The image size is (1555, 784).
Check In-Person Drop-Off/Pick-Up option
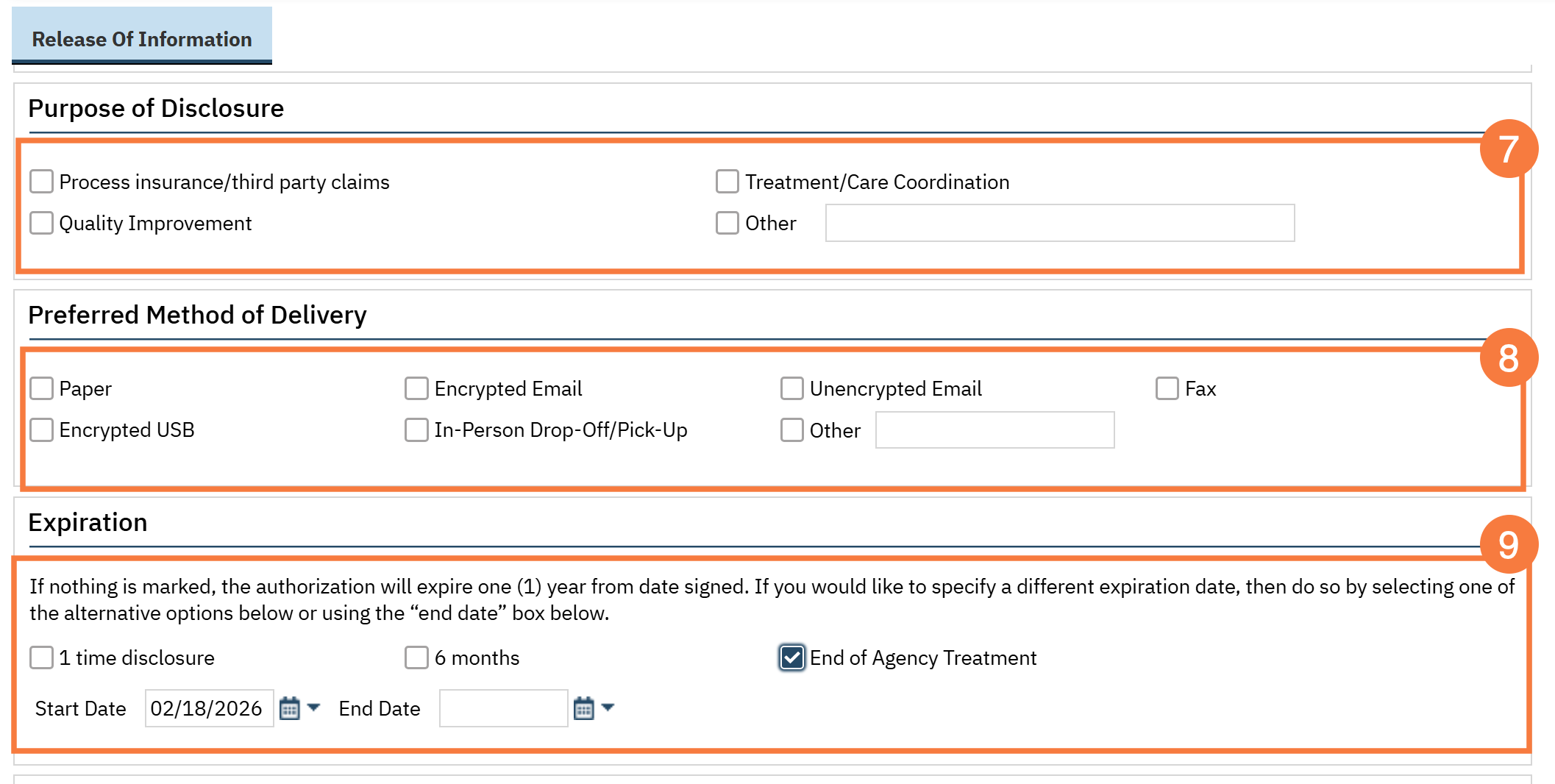coord(417,430)
